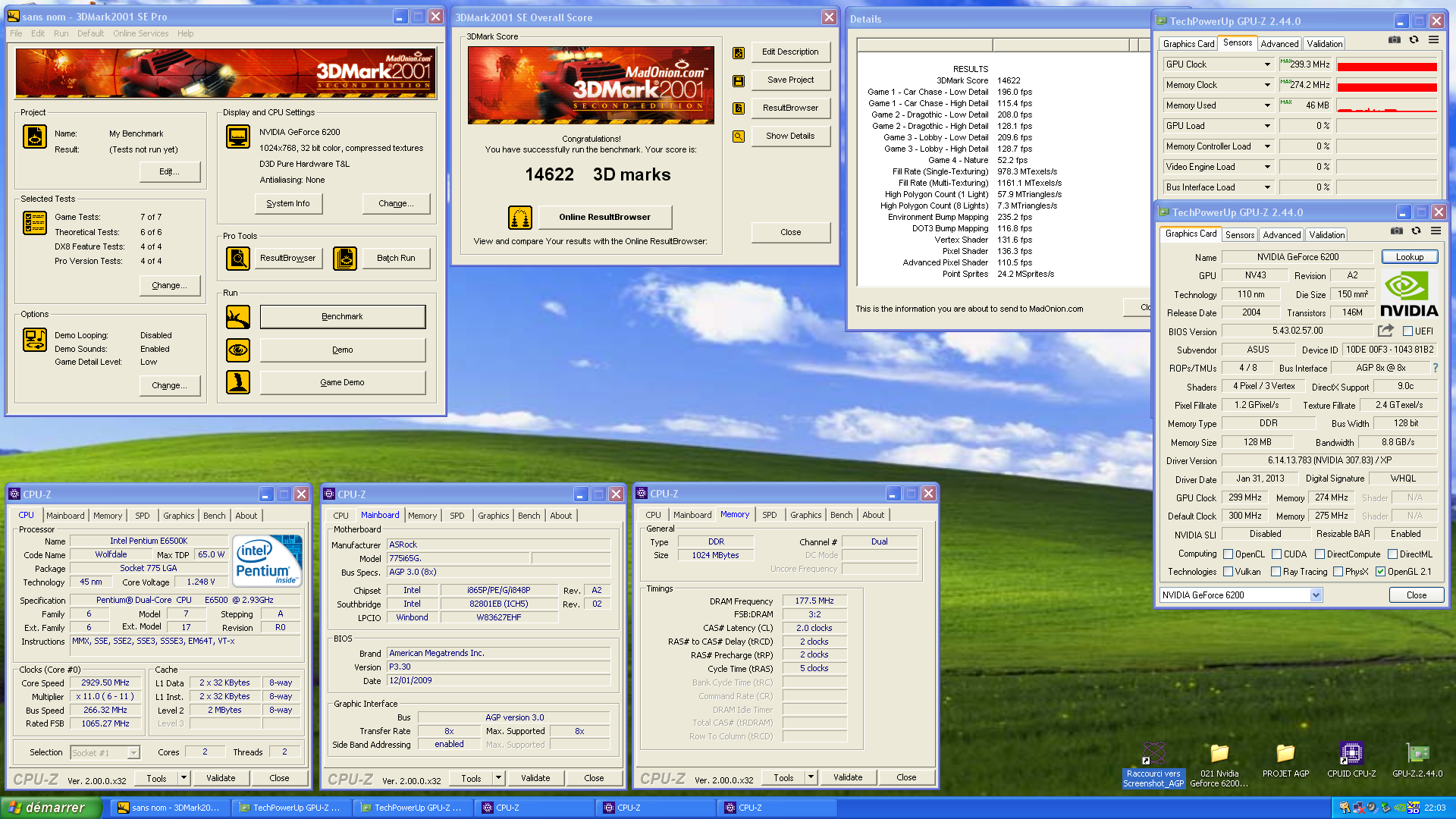Screen dimensions: 1456x819
Task: Click the screenshot camera icon in GPU-Z Sensors window
Action: tap(1395, 39)
